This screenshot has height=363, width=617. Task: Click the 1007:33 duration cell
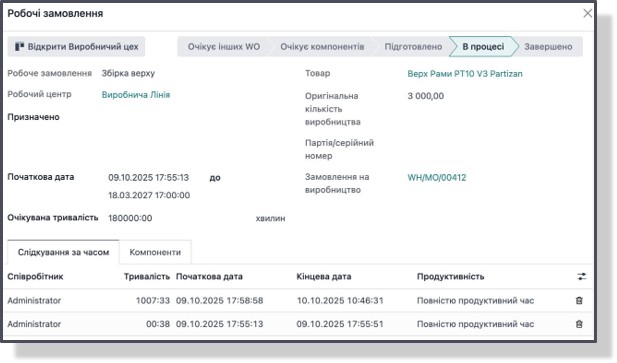pyautogui.click(x=153, y=301)
